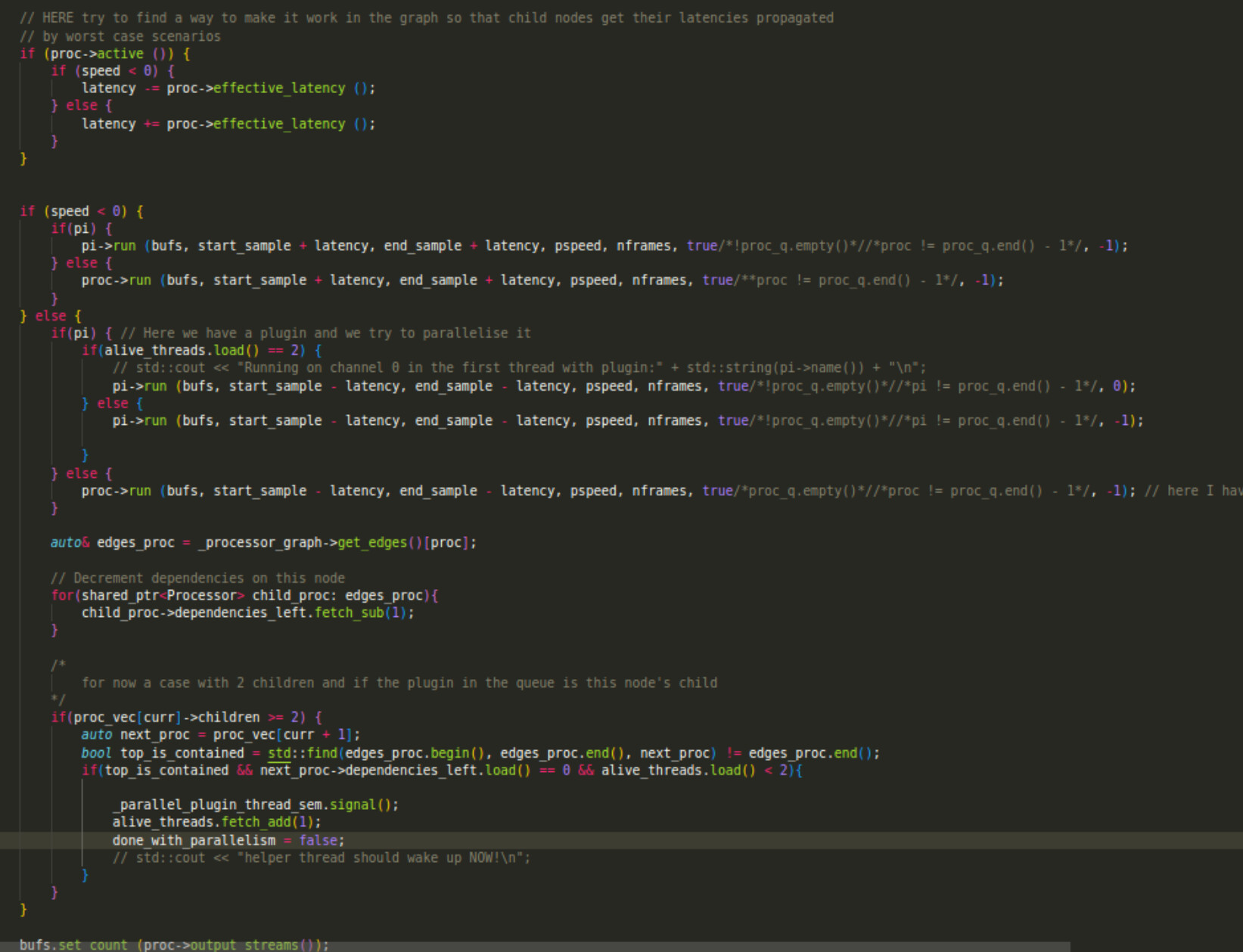Click the "latency +=" assignment line
This screenshot has width=1243, height=952.
pos(228,124)
